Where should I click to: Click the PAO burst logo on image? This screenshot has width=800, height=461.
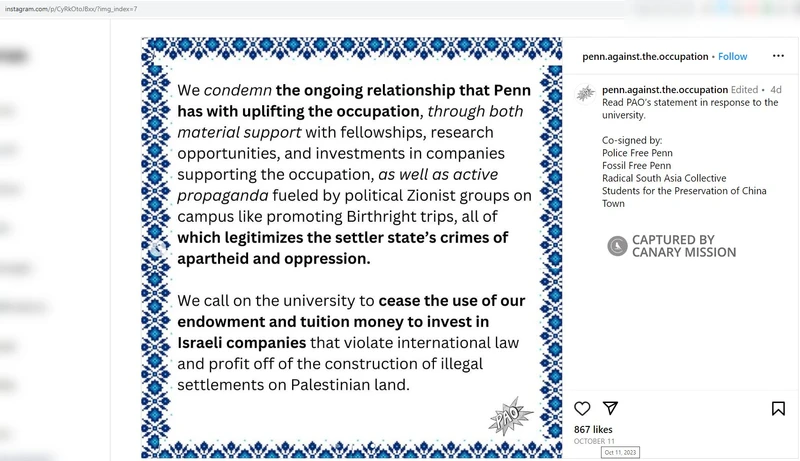tap(507, 414)
